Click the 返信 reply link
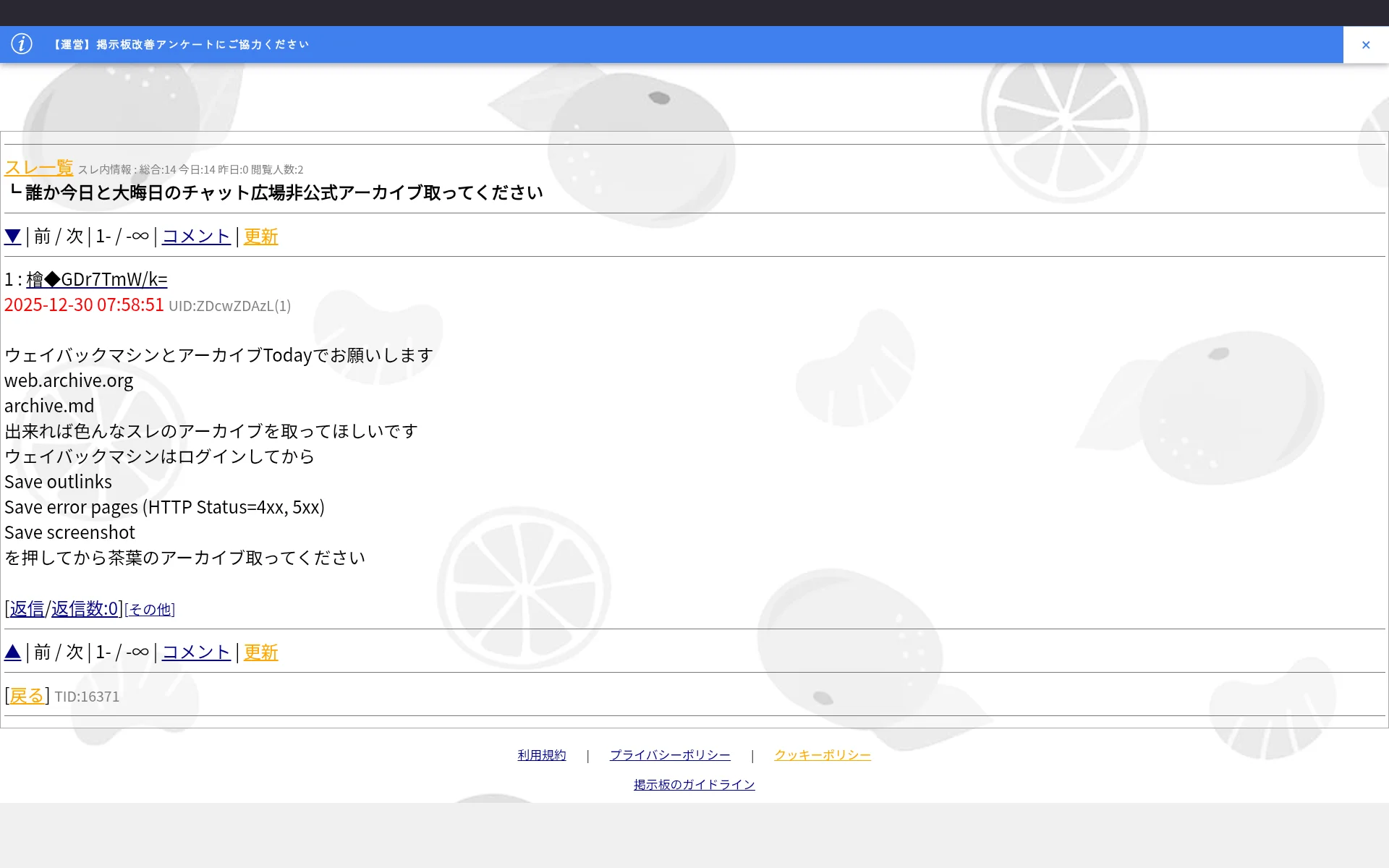 27,609
